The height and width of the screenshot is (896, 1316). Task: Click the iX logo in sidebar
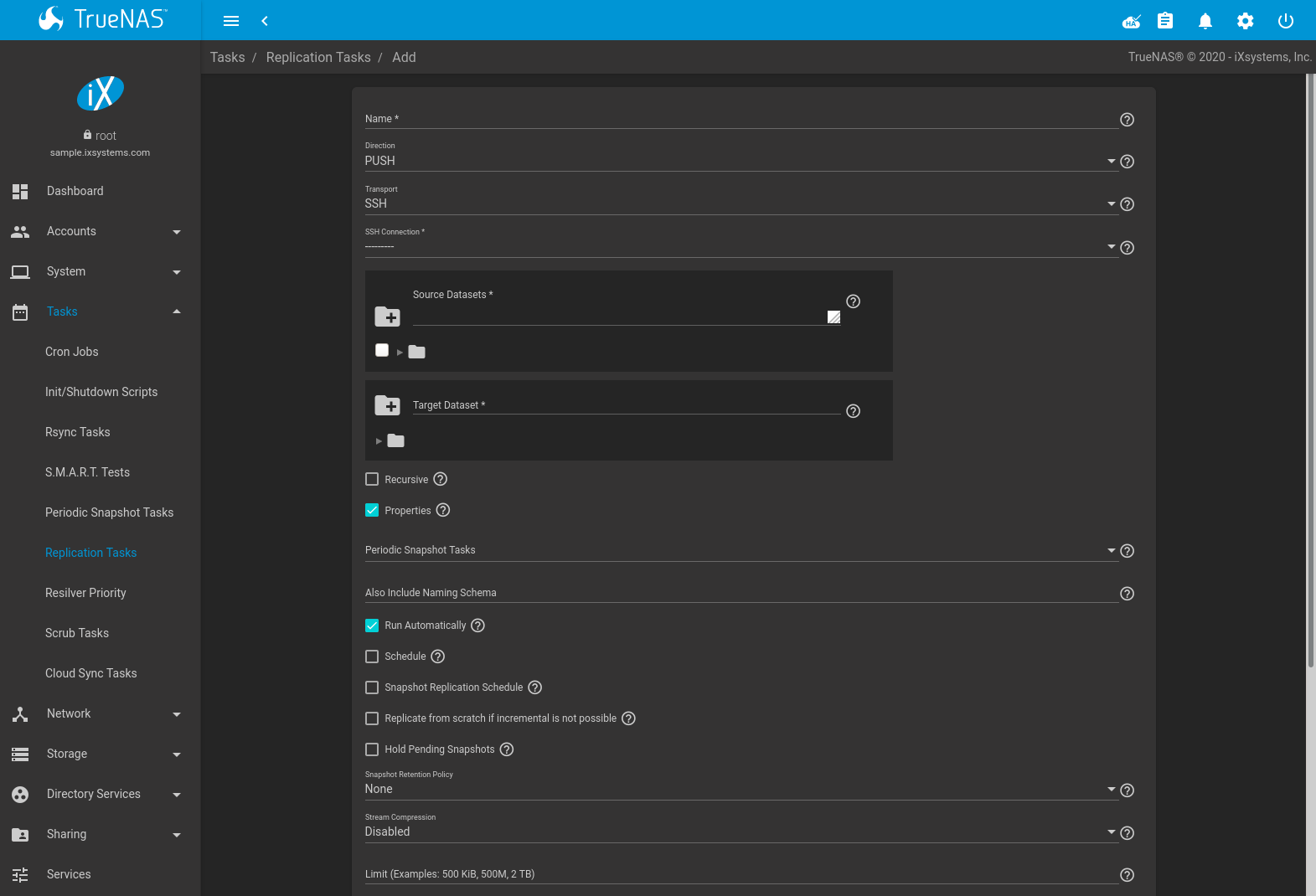click(x=101, y=93)
